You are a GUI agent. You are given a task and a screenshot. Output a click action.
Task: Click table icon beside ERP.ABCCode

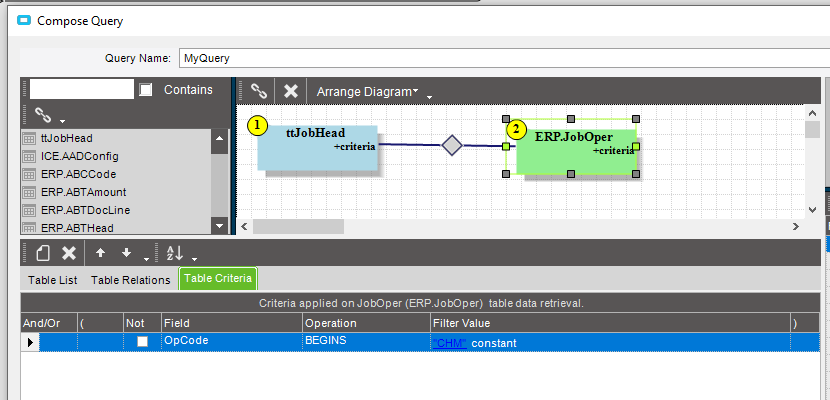click(29, 175)
